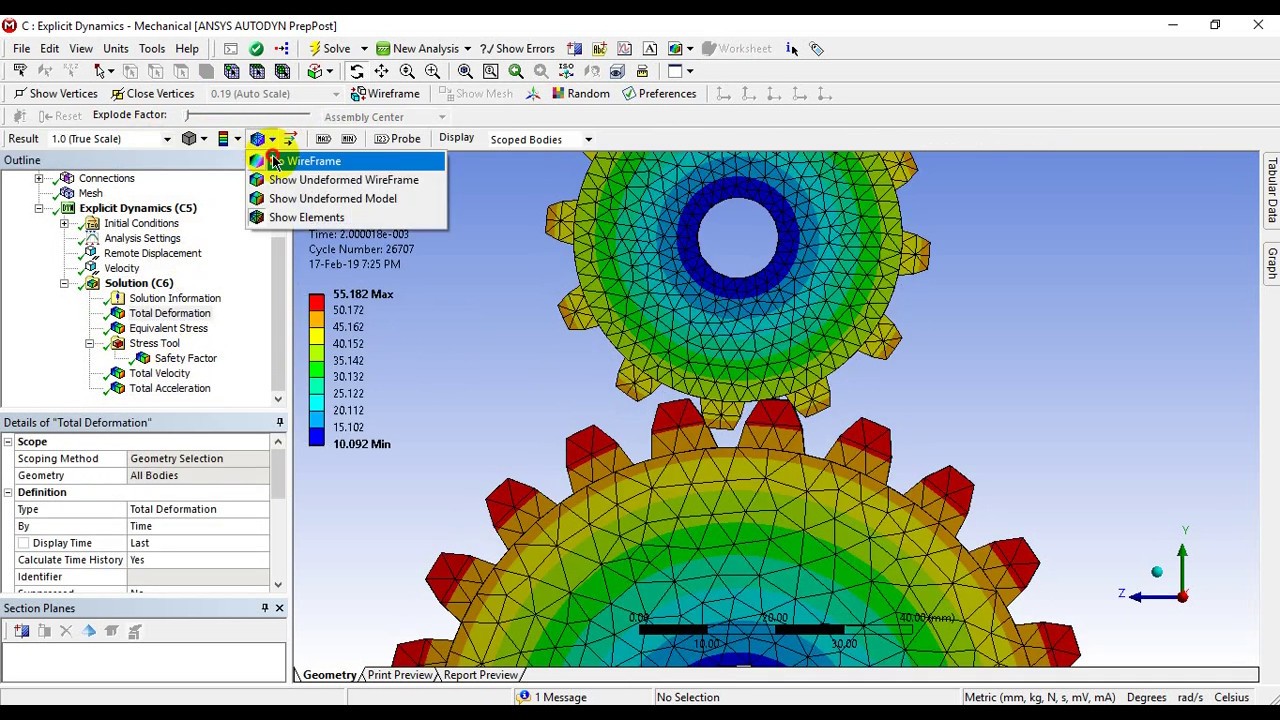This screenshot has height=720, width=1280.
Task: Click the green checkmark icon beside the Help menu
Action: click(256, 48)
